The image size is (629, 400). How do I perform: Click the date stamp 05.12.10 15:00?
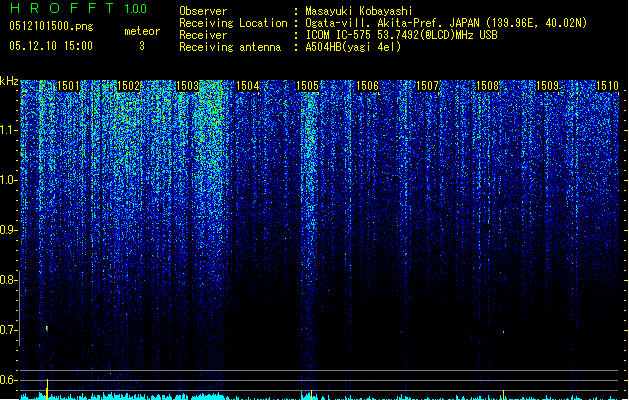point(51,46)
